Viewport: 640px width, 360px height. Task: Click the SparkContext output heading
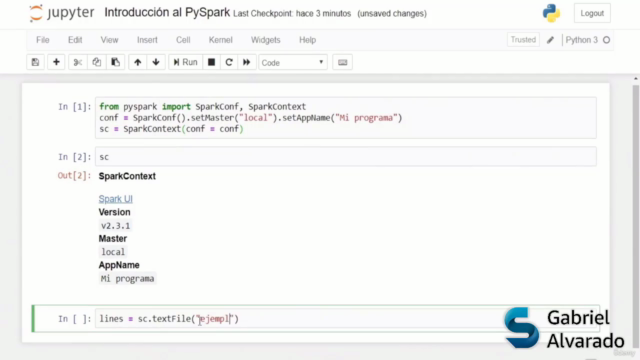(127, 176)
